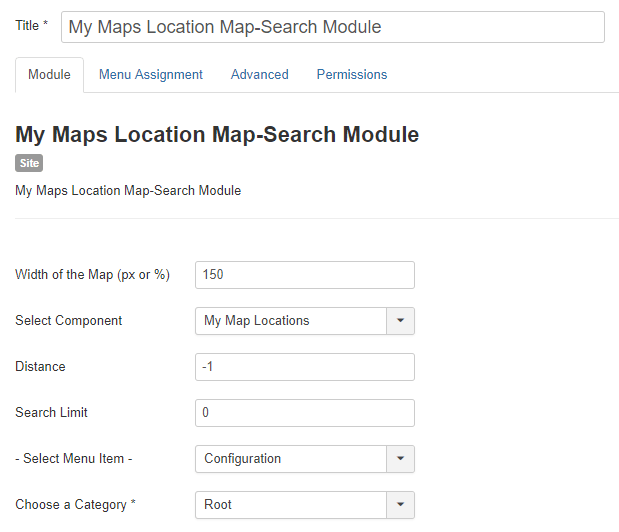Focus the Width of the Map field
Screen dimensions: 619x532
(x=304, y=275)
